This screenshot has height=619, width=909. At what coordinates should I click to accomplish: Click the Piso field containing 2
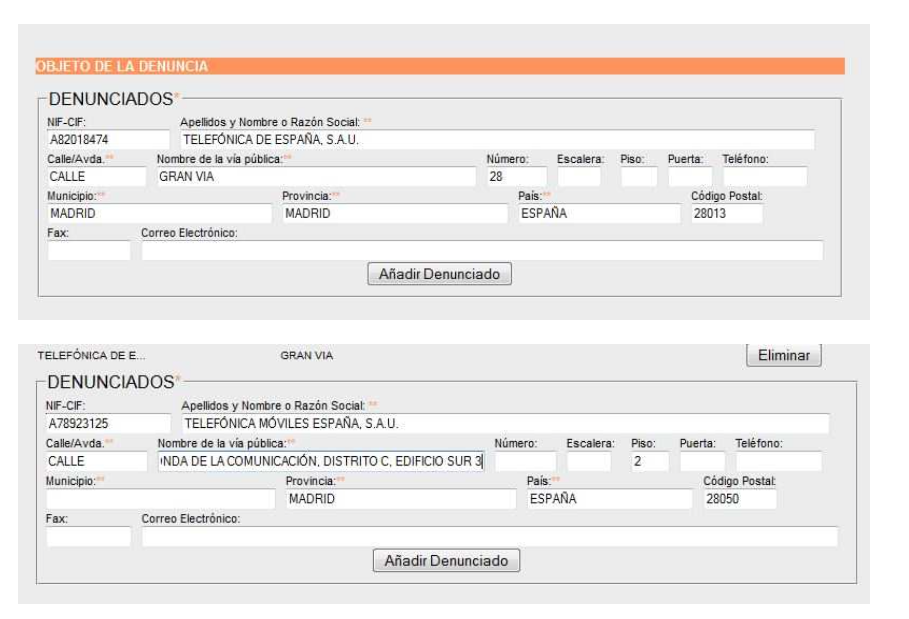point(650,461)
